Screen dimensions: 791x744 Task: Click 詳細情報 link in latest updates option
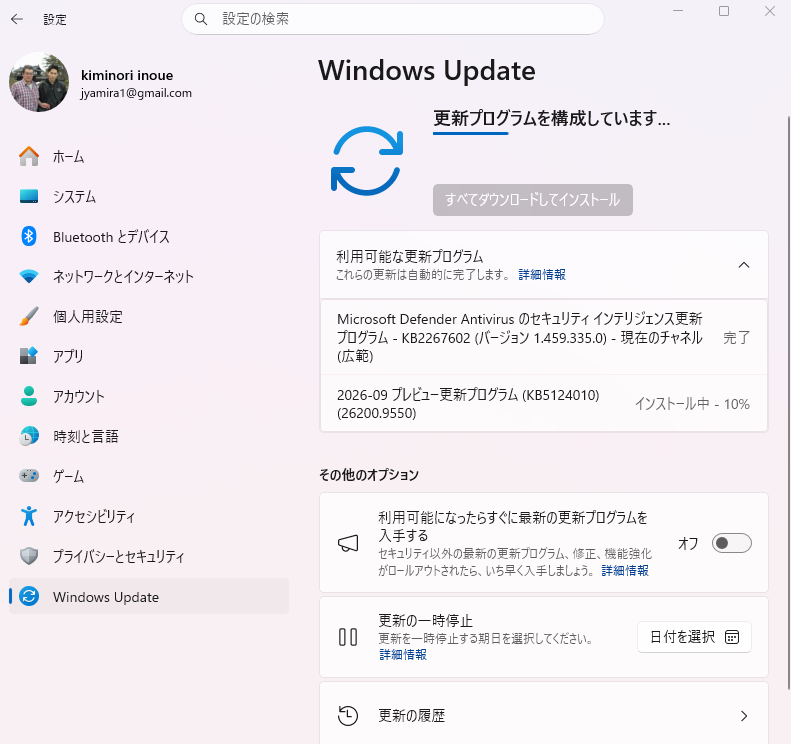[625, 570]
